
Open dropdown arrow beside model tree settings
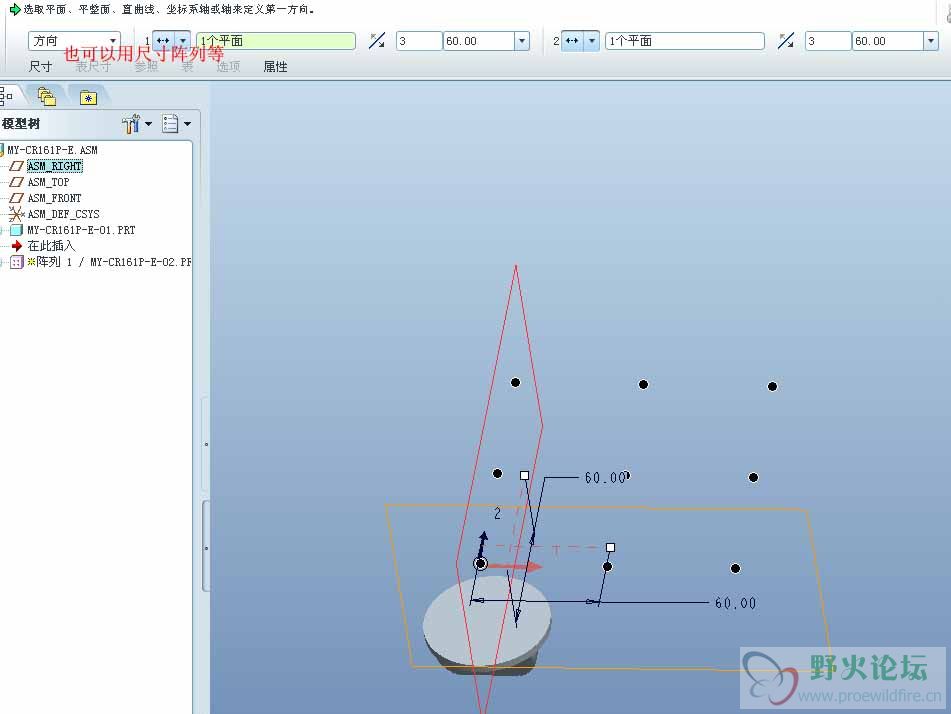point(149,124)
